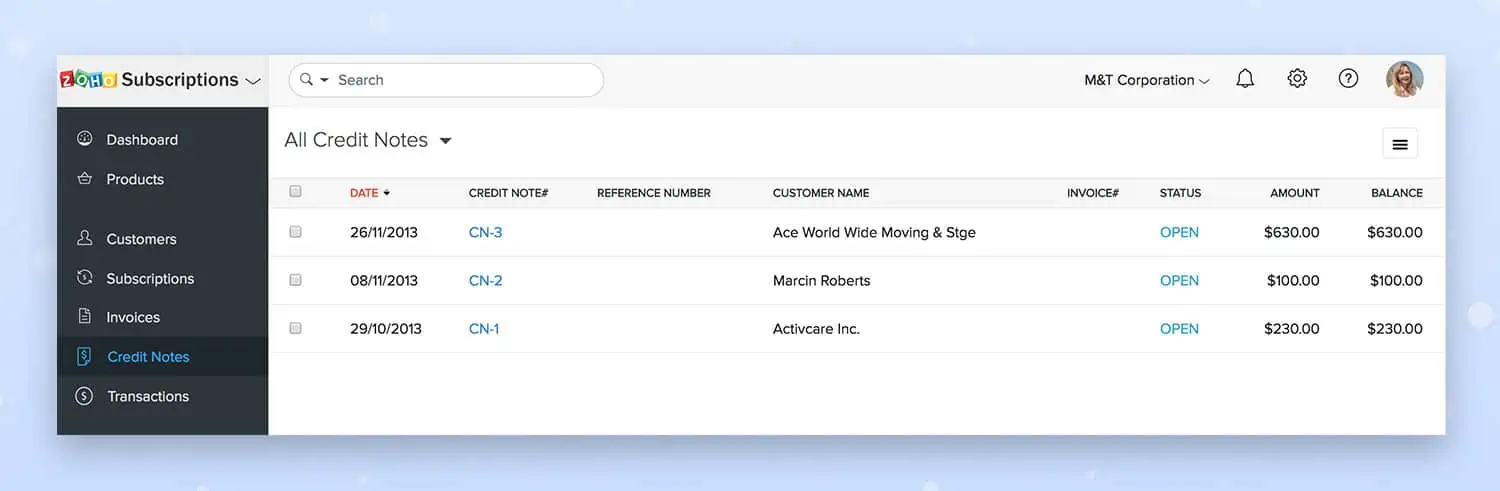Screen dimensions: 1500x491
Task: Open the settings gear icon
Action: point(1297,79)
